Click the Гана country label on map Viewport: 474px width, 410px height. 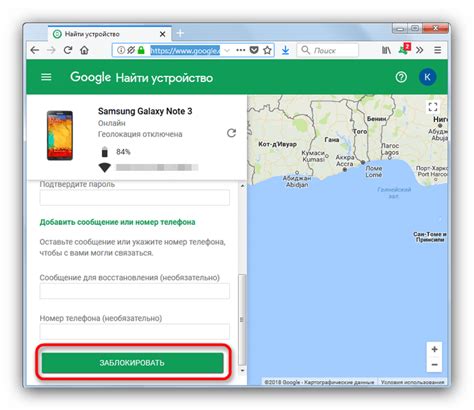332,140
